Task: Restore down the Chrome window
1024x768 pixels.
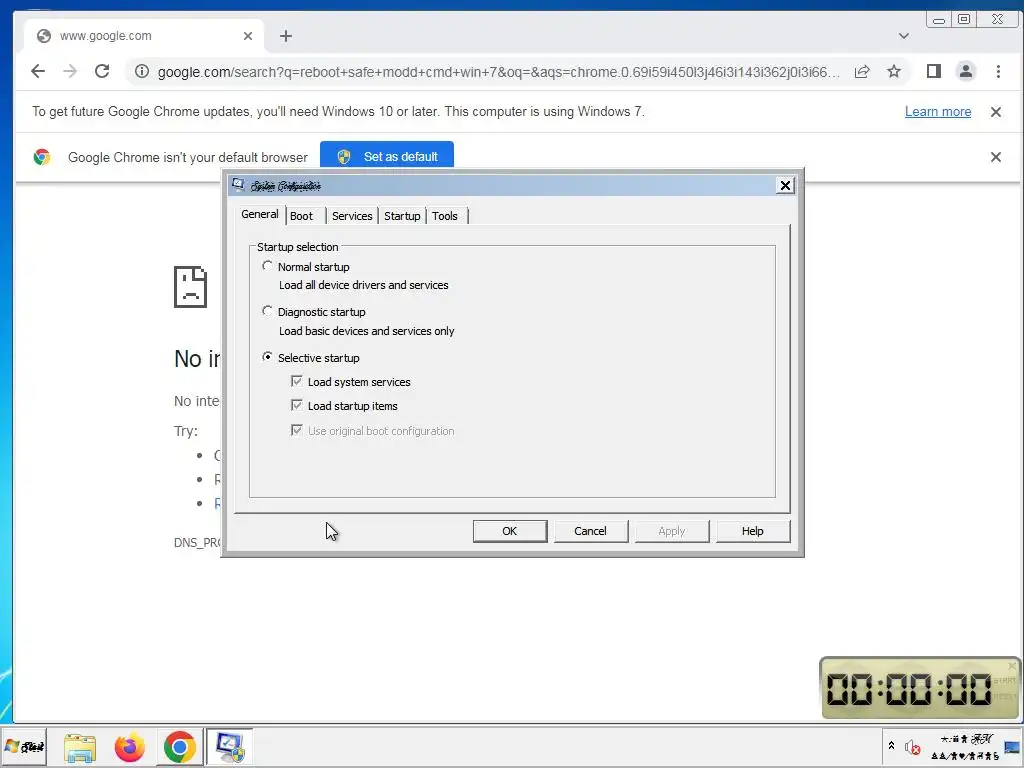Action: click(x=964, y=20)
